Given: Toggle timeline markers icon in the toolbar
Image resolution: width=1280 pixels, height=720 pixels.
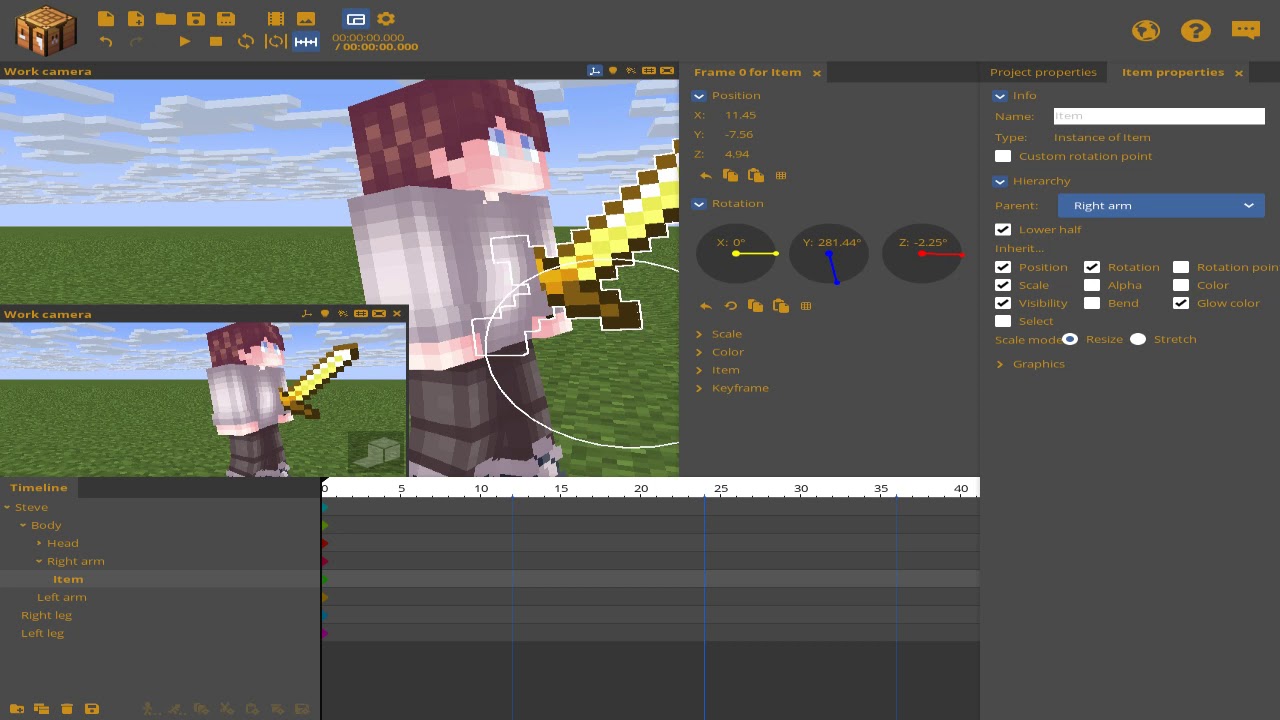Looking at the screenshot, I should point(306,41).
